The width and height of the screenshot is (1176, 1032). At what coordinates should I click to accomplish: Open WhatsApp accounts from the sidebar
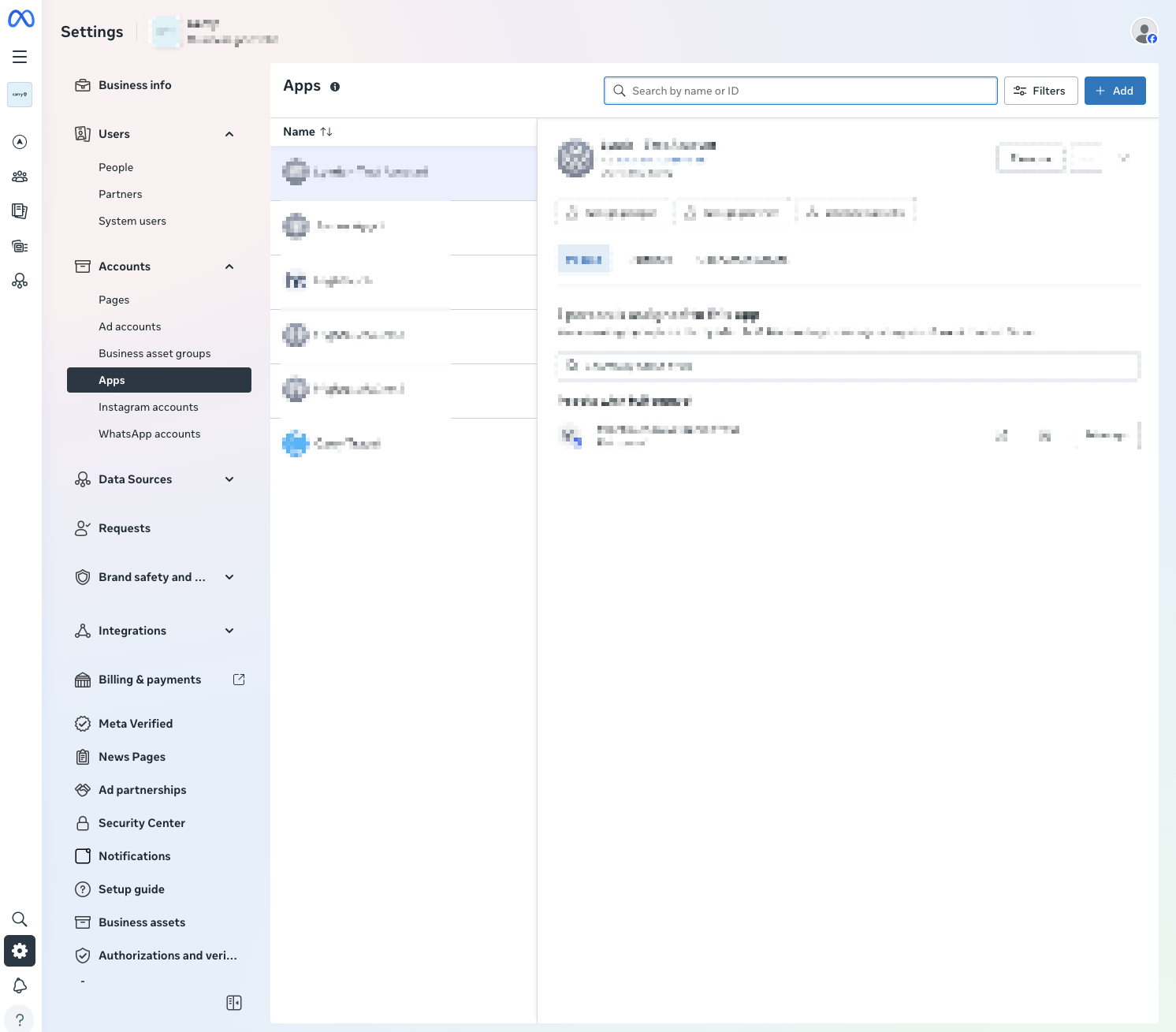pos(149,434)
